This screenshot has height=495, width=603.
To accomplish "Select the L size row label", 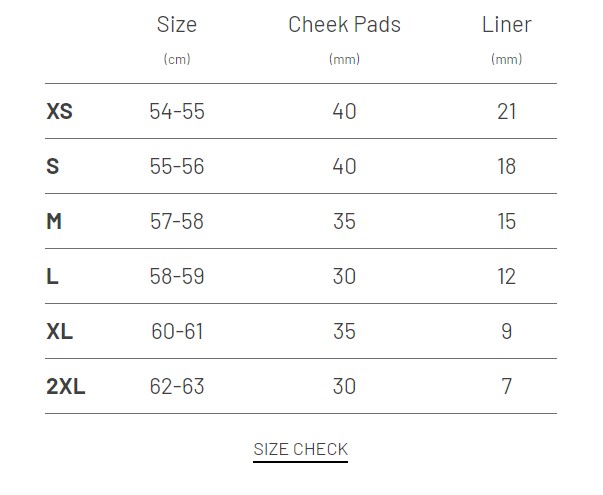I will [52, 277].
